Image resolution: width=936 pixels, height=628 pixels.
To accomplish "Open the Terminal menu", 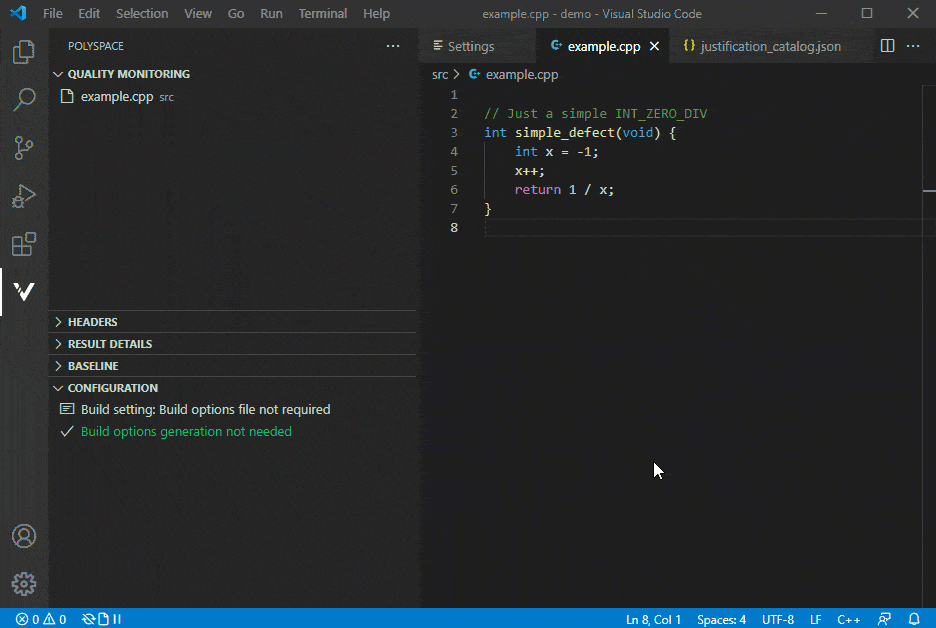I will (x=323, y=14).
